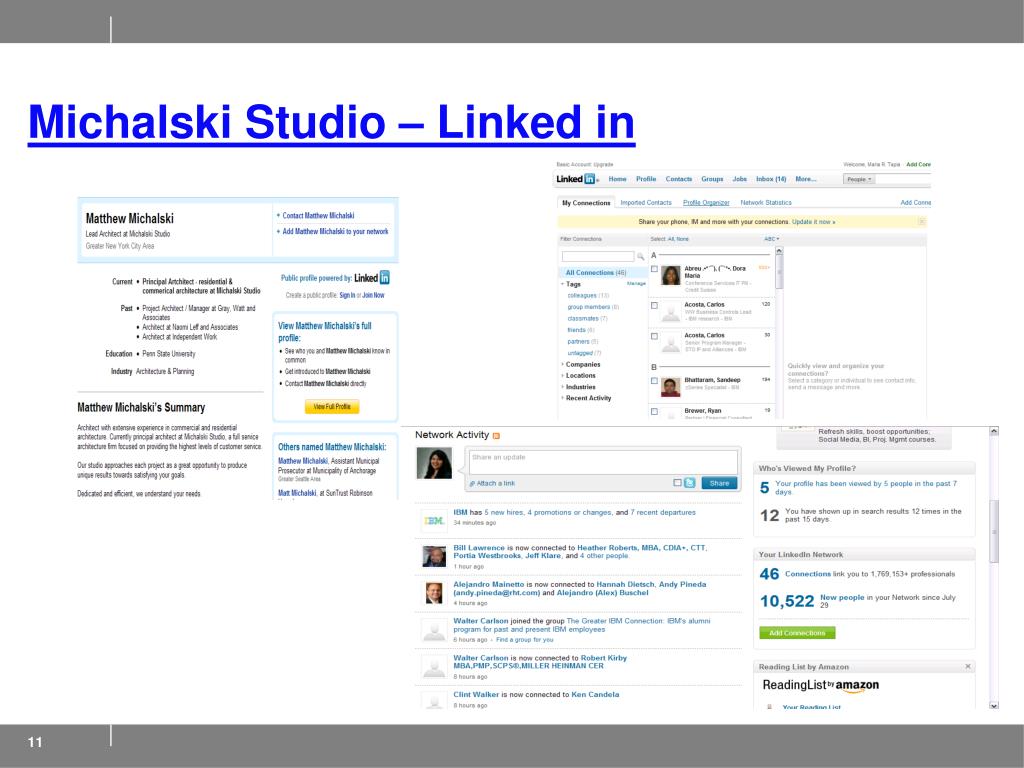Click the connections list scroll-up arrow
The height and width of the screenshot is (768, 1024).
click(x=778, y=251)
